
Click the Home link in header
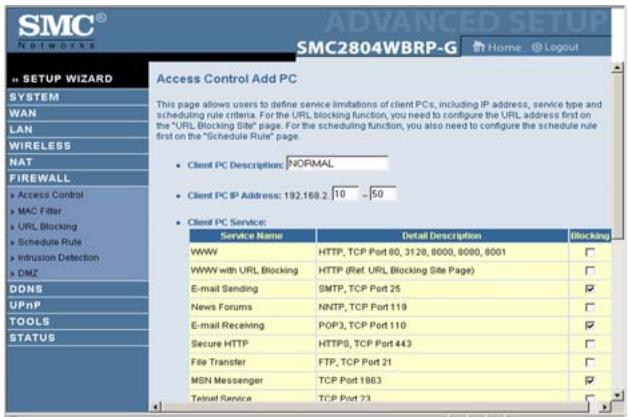point(497,48)
